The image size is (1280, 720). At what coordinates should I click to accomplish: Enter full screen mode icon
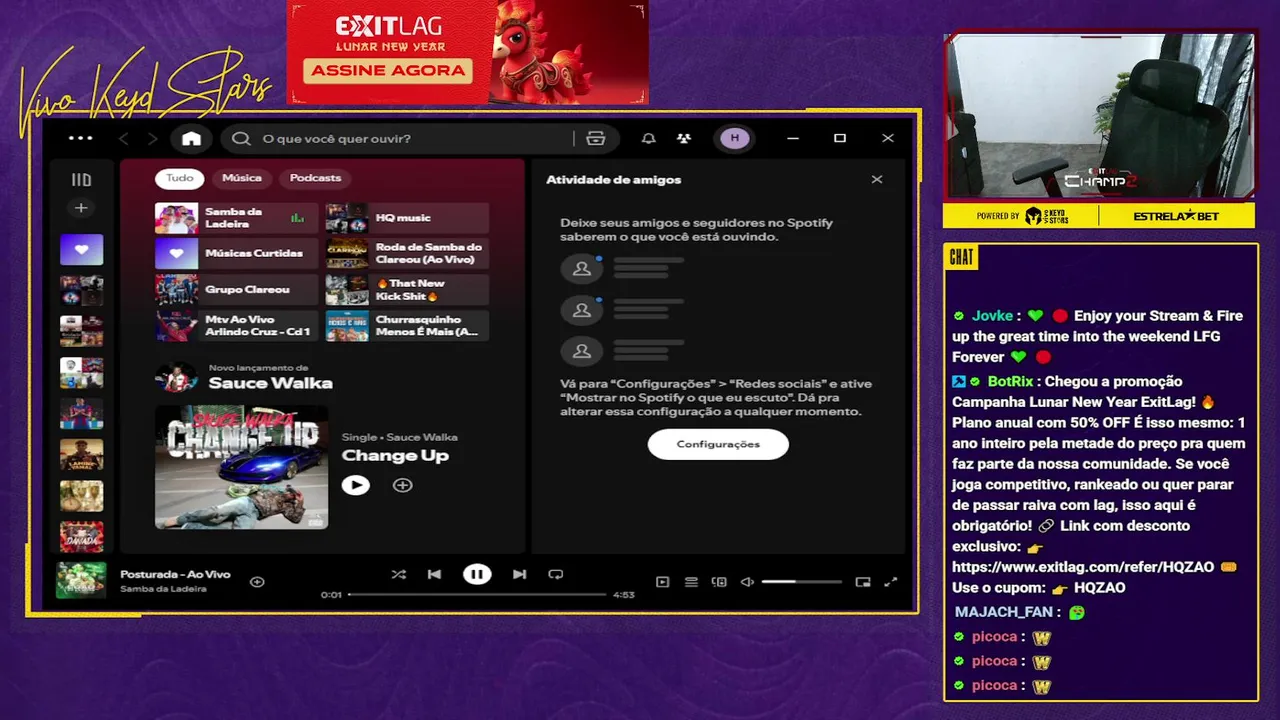point(891,582)
